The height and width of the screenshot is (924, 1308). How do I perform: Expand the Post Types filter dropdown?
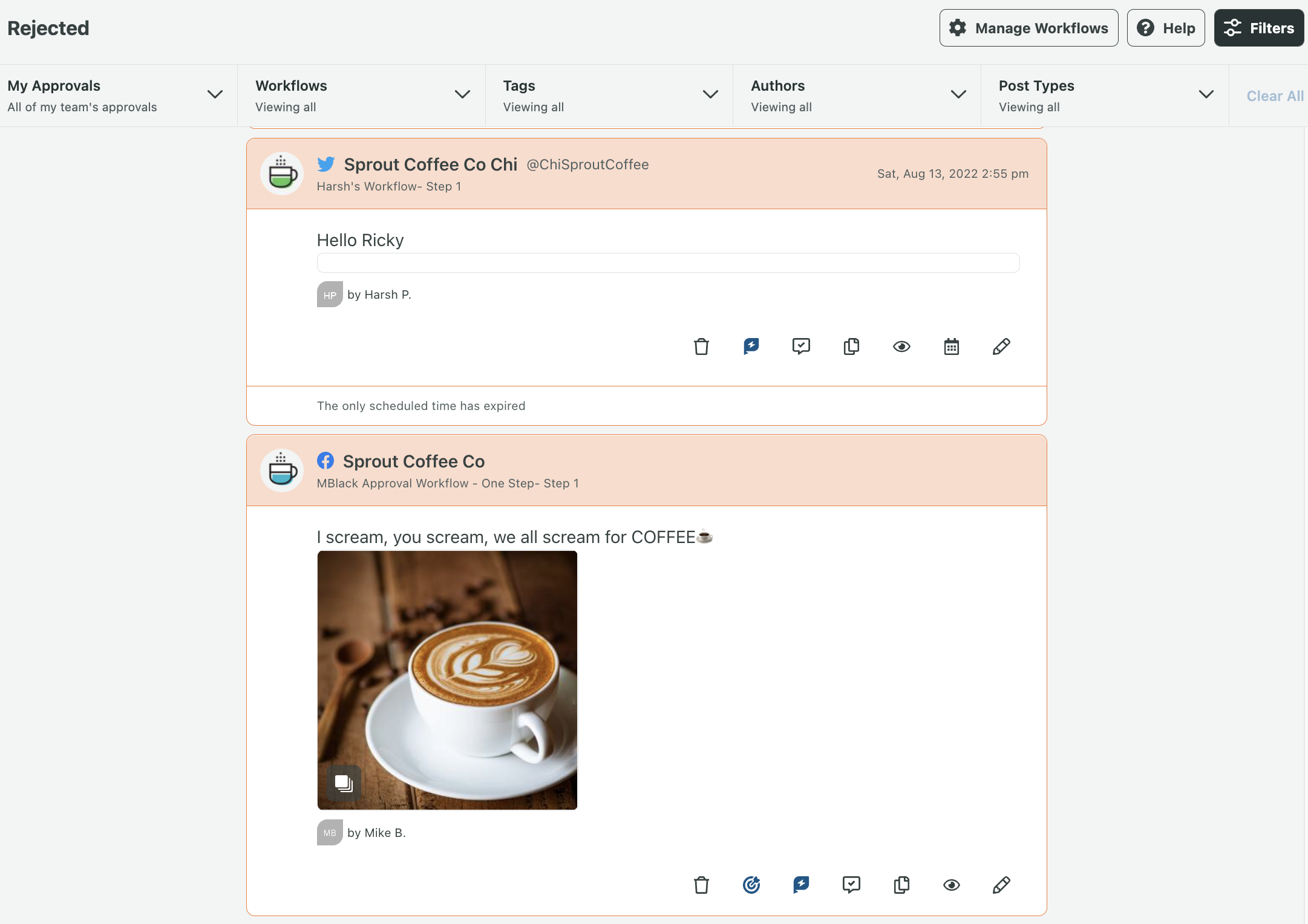pyautogui.click(x=1105, y=96)
